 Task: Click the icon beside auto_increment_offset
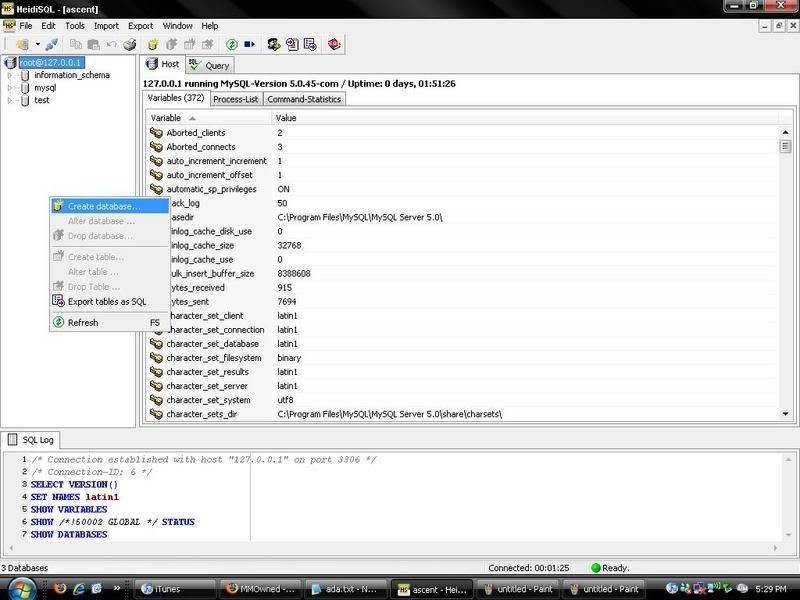pos(156,175)
